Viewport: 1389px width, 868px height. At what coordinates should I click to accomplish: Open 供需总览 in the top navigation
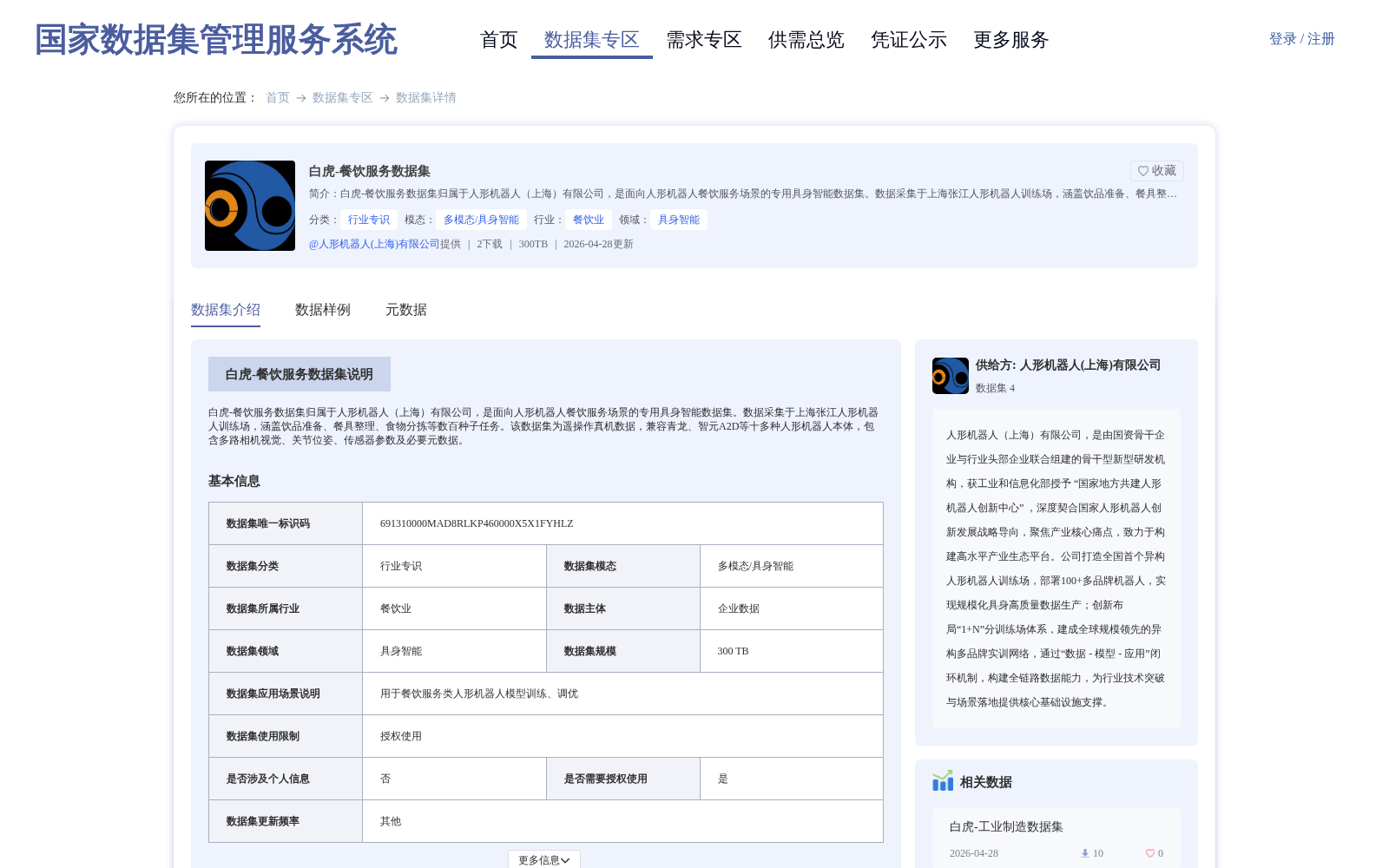click(806, 40)
